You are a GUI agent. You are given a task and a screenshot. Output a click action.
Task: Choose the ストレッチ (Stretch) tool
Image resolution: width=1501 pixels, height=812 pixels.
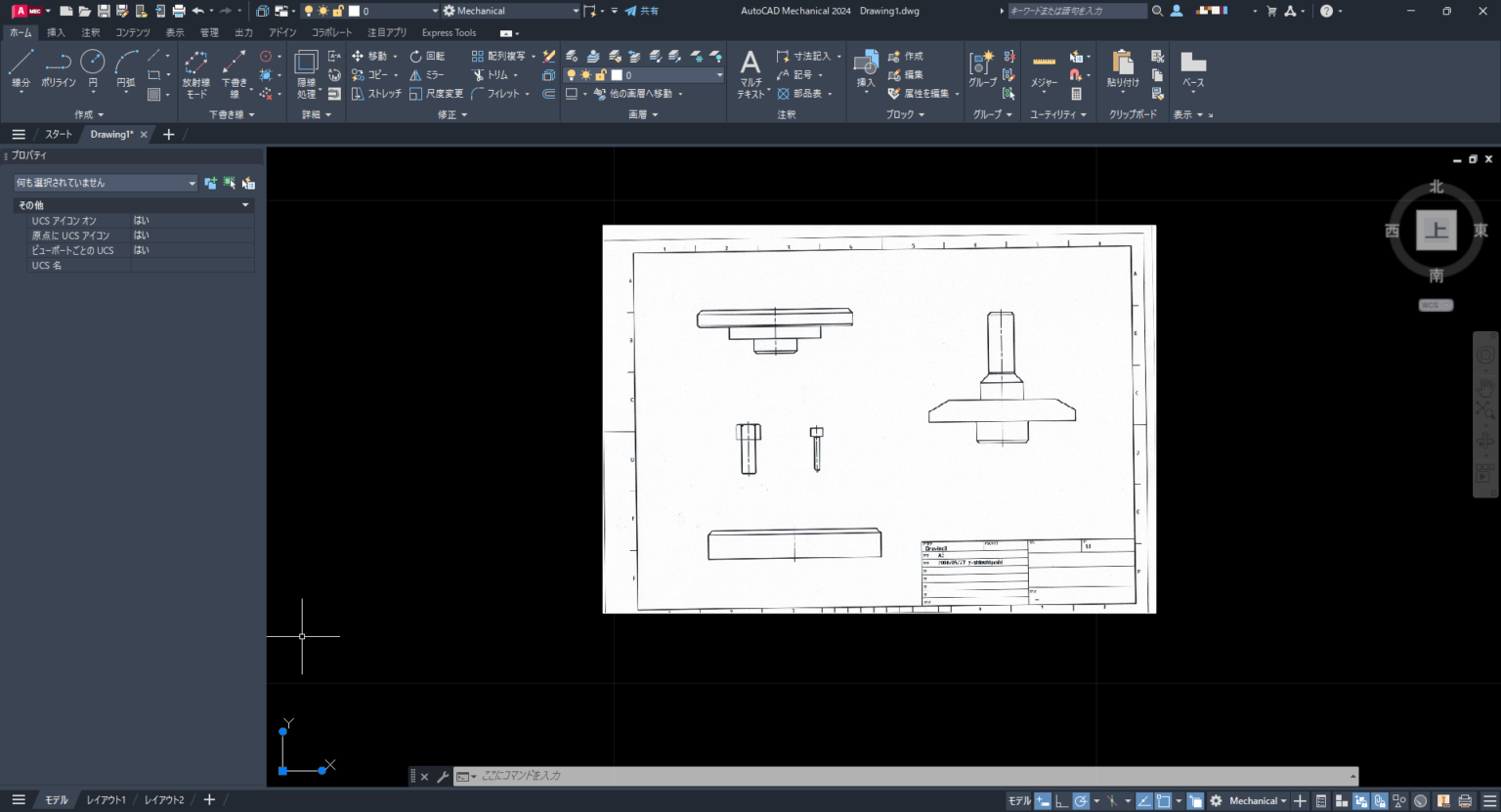[376, 94]
